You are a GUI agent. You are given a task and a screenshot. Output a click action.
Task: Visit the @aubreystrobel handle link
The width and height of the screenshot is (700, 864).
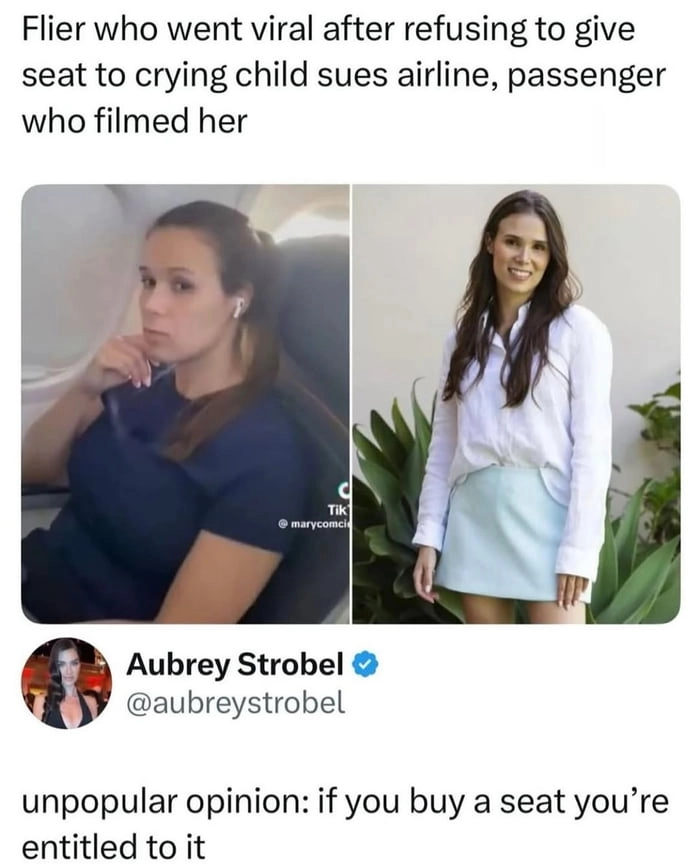point(236,702)
